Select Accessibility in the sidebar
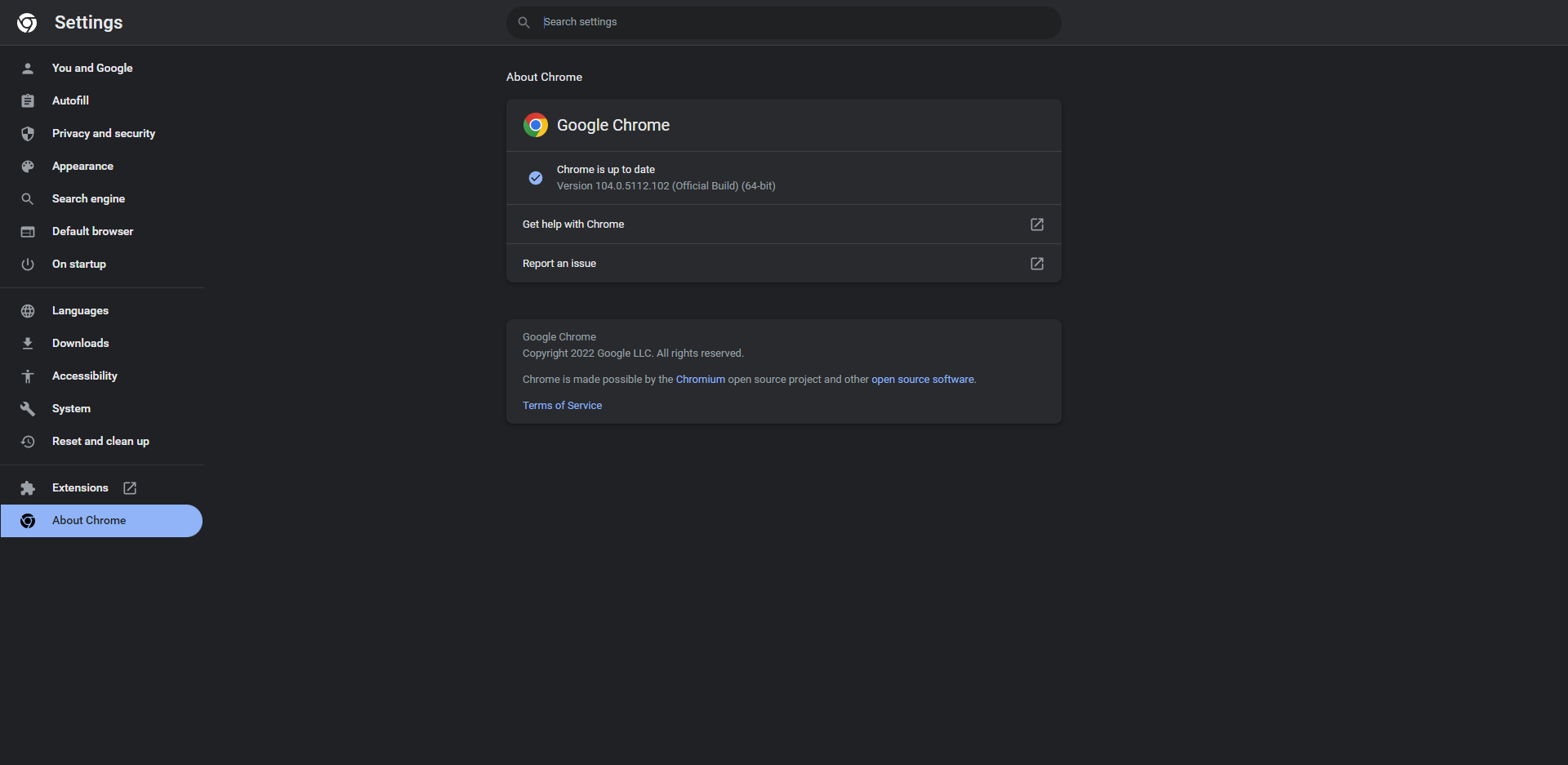Screen dimensions: 1568x765 pyautogui.click(x=102, y=376)
